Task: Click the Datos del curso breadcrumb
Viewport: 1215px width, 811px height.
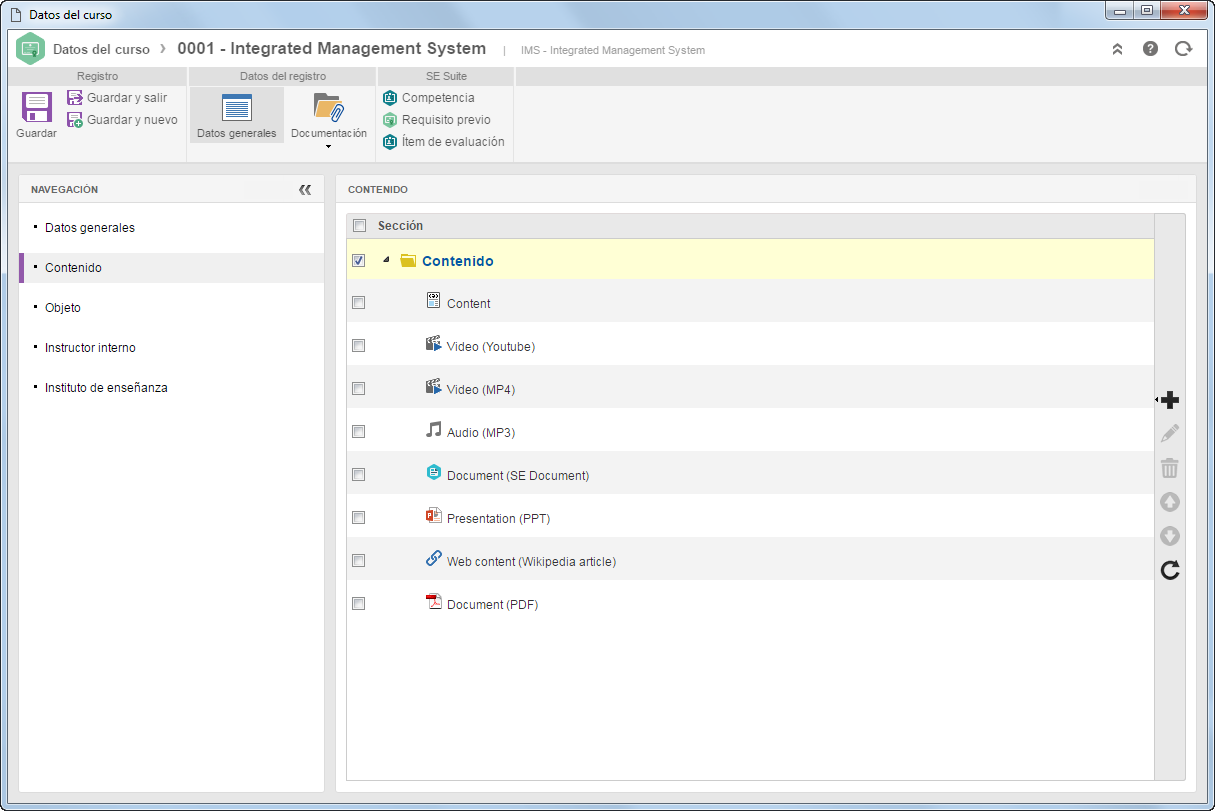Action: pyautogui.click(x=101, y=49)
